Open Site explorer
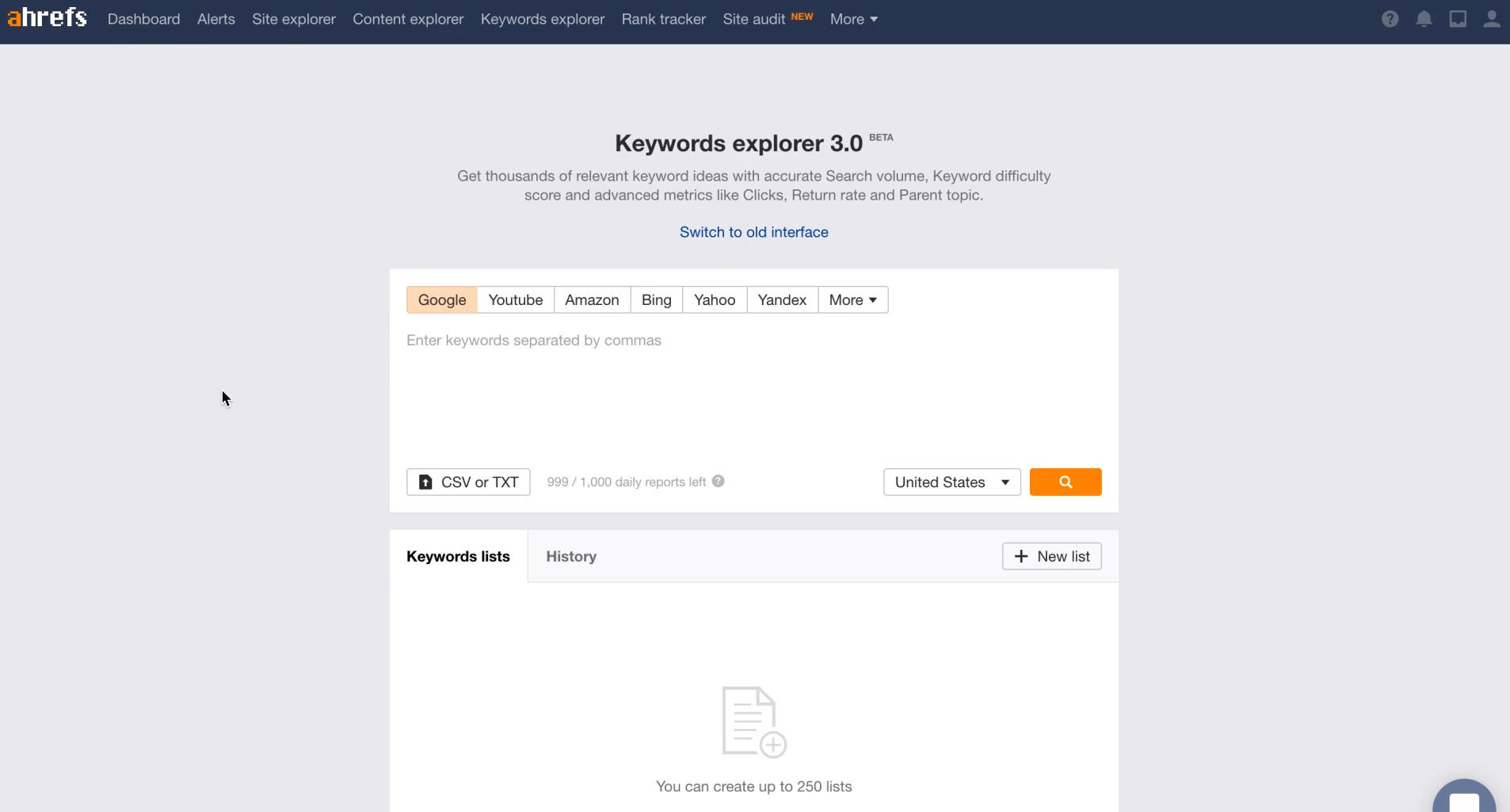This screenshot has height=812, width=1510. pyautogui.click(x=294, y=19)
